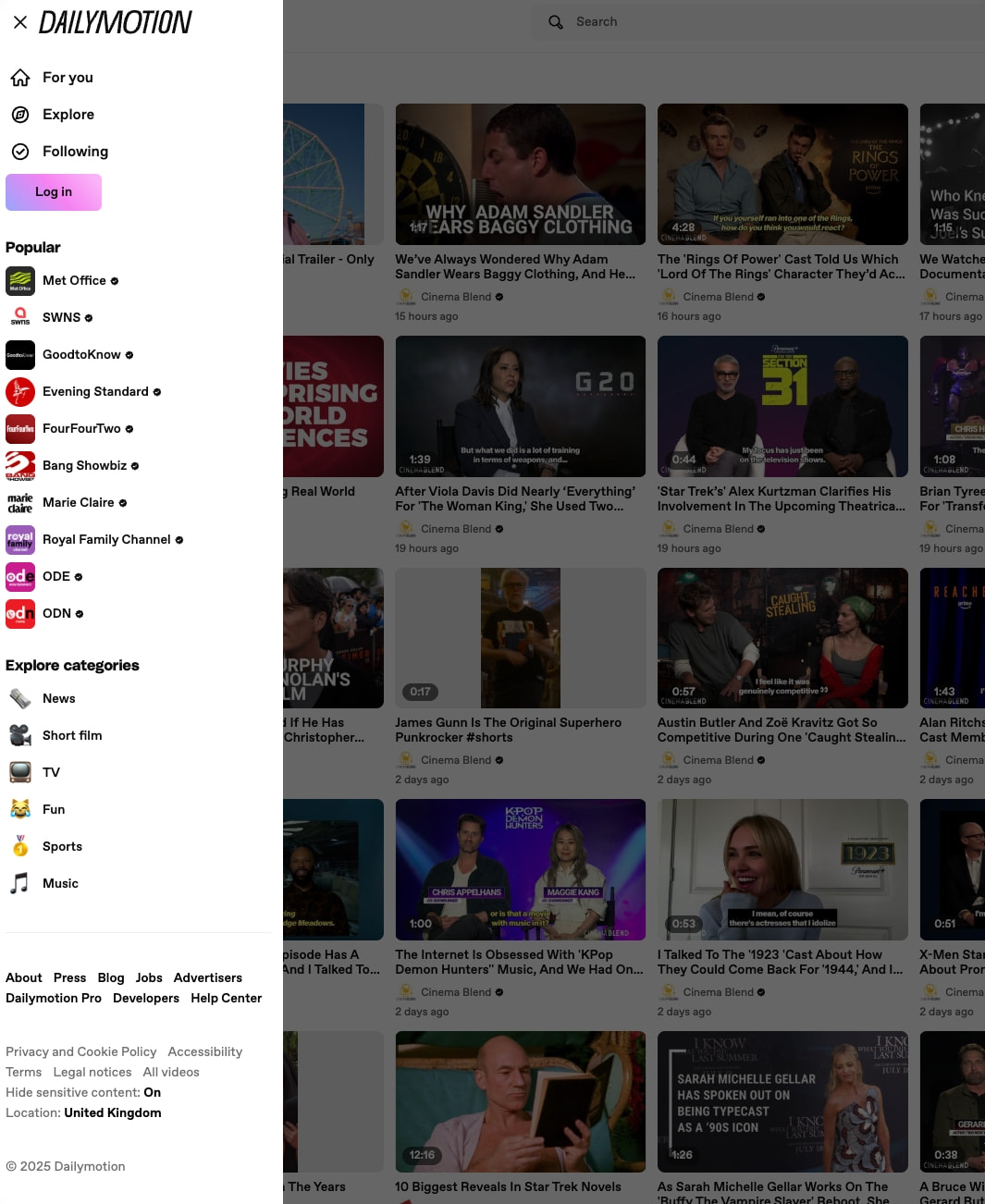This screenshot has width=985, height=1204.
Task: Play the James Gunn Punkrocker shorts thumbnail
Action: pos(521,638)
